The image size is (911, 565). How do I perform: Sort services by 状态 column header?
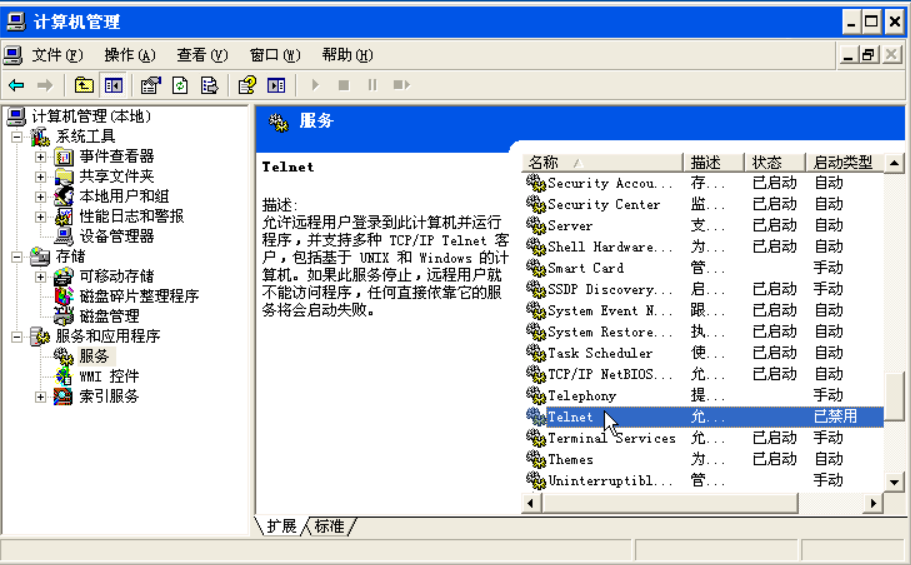click(774, 162)
